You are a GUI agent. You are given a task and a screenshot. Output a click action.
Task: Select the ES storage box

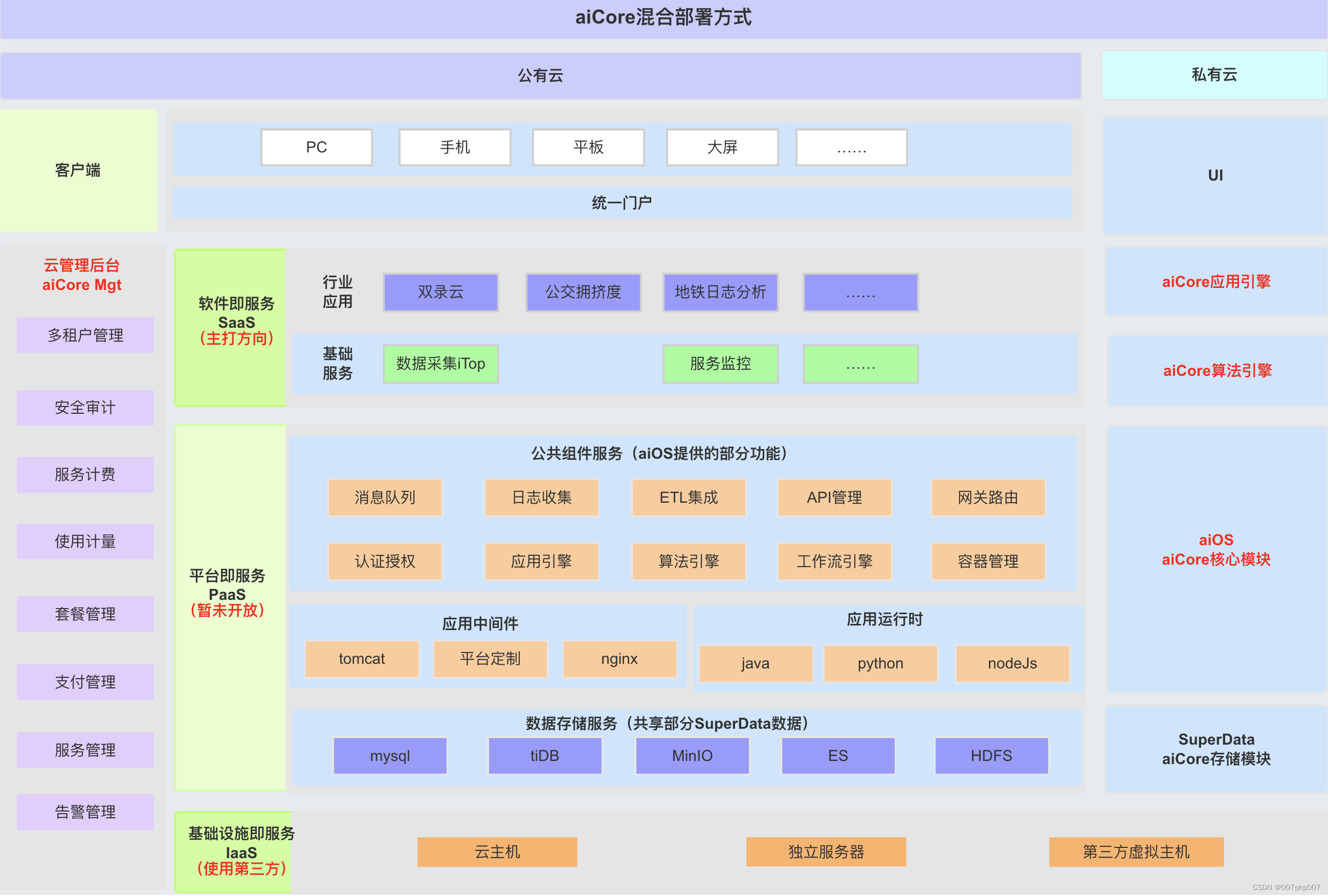click(838, 756)
